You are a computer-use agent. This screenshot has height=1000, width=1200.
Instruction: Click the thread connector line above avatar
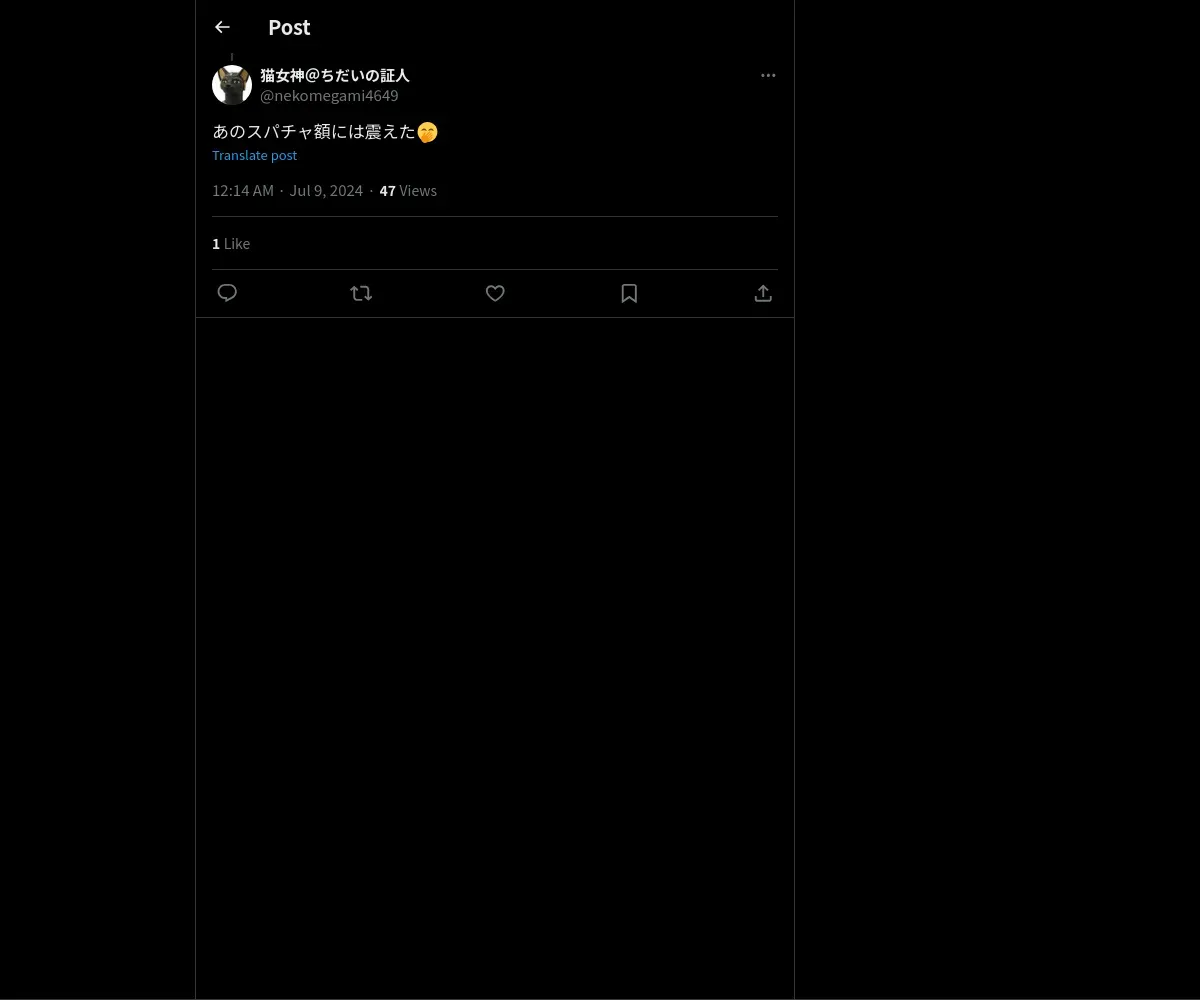tap(232, 58)
